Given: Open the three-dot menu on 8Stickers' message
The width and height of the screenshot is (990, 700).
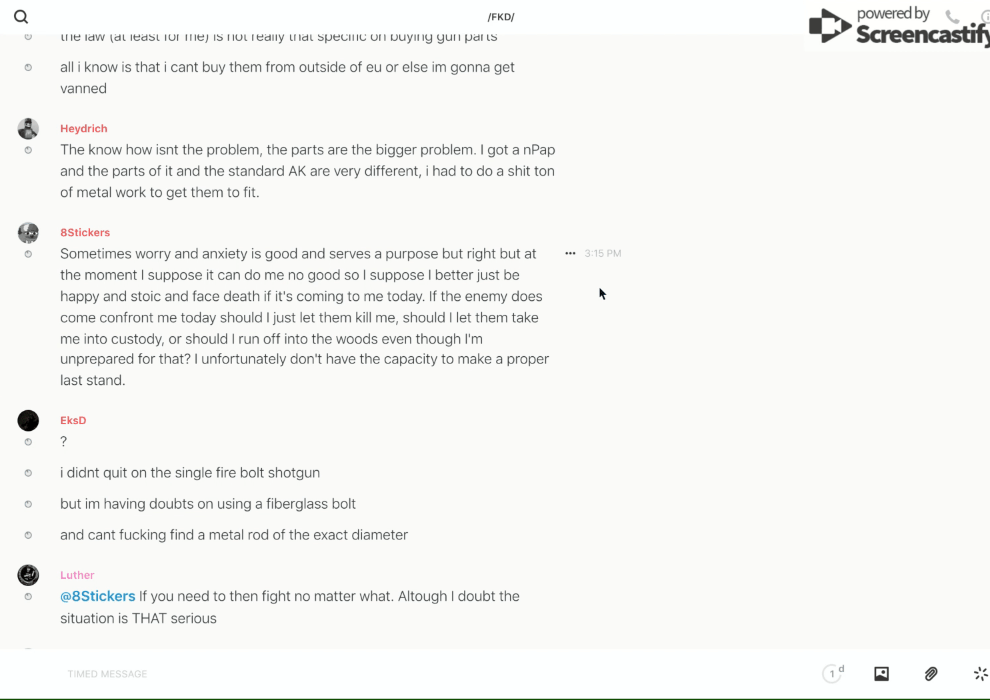Looking at the screenshot, I should tap(570, 254).
